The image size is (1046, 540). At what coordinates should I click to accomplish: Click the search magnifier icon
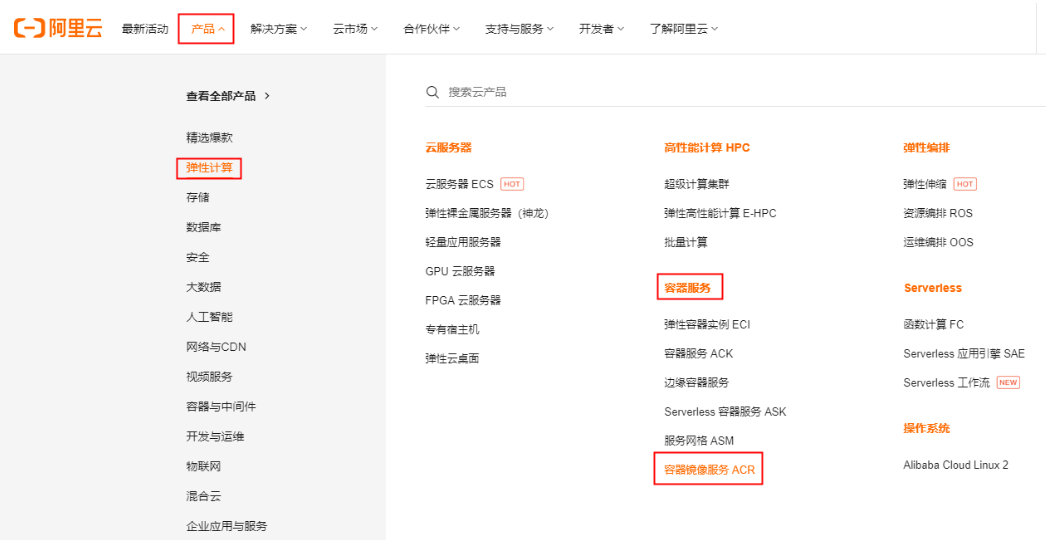click(x=432, y=92)
